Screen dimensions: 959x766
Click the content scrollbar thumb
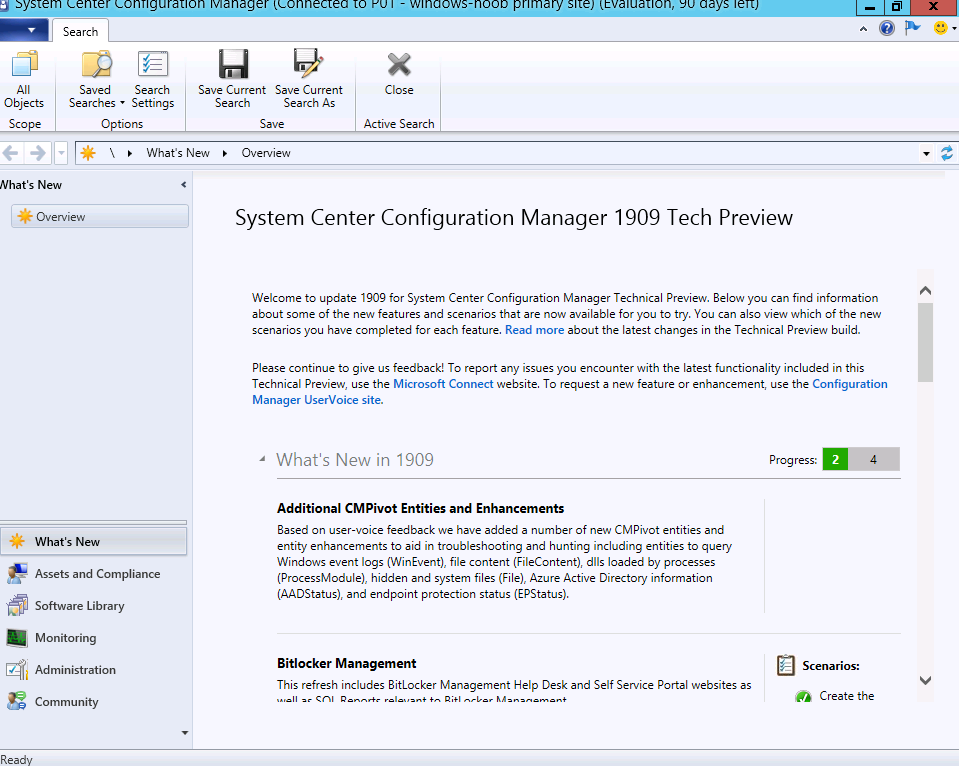click(925, 343)
